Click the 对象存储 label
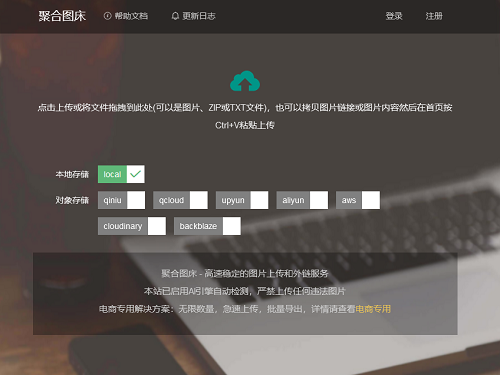This screenshot has height=375, width=500. pos(72,200)
